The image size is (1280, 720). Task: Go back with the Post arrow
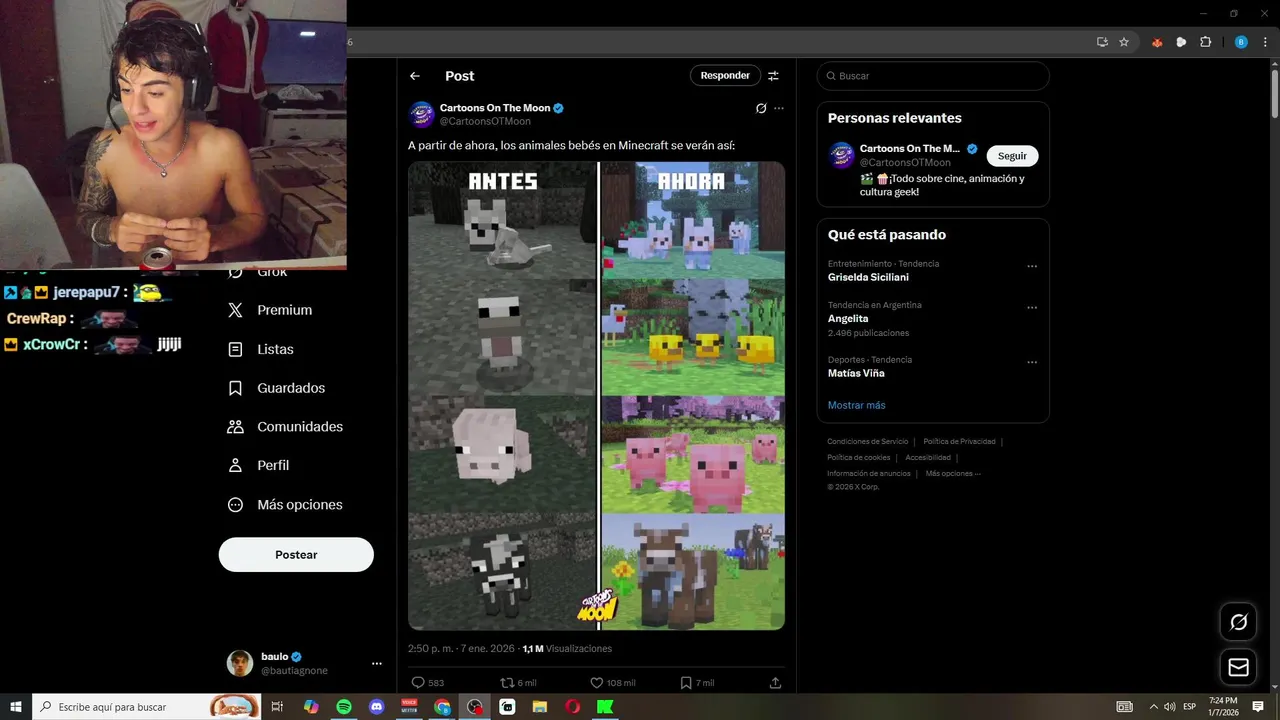point(415,76)
